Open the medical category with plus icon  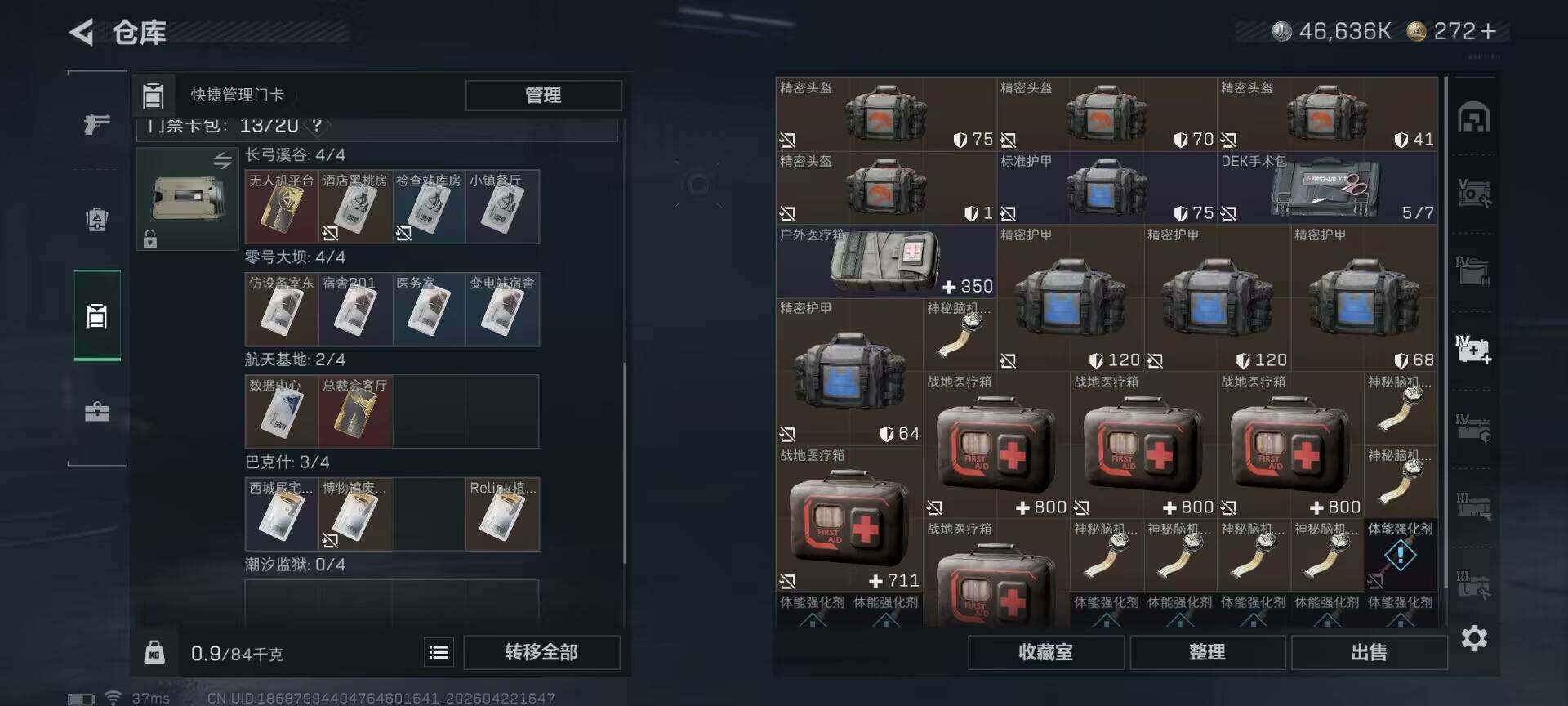click(x=1473, y=350)
